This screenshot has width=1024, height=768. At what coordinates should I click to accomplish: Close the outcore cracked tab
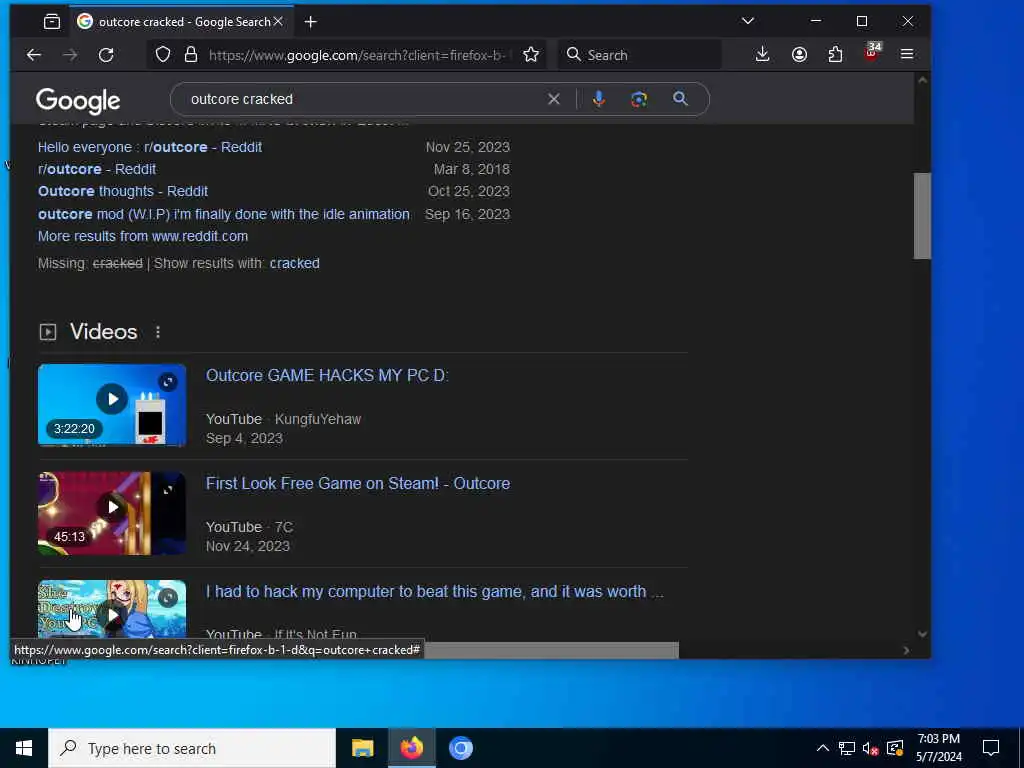coord(278,22)
